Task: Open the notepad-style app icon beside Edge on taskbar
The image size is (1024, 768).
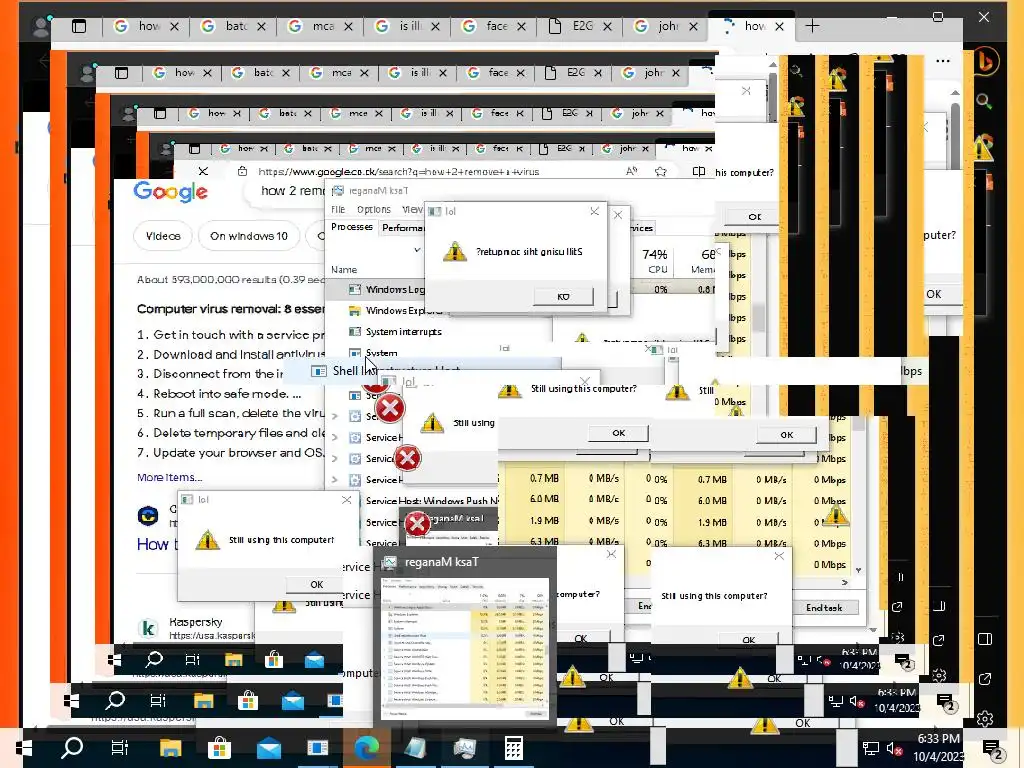Action: (x=415, y=748)
